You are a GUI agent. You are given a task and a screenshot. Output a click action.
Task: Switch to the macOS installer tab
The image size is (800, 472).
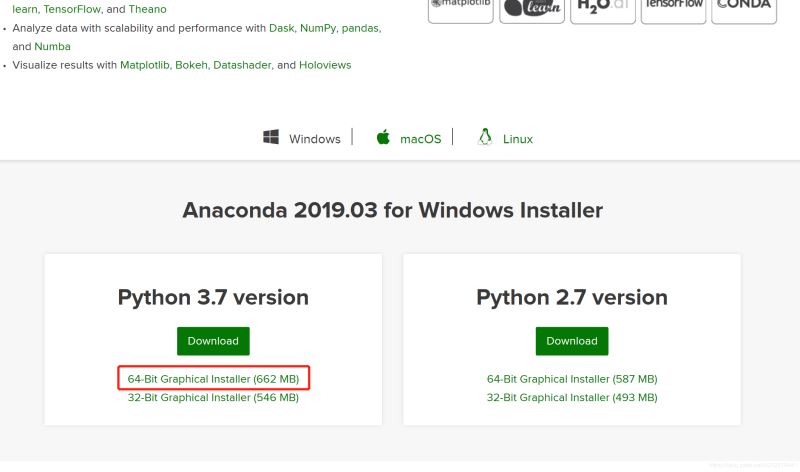click(x=420, y=139)
